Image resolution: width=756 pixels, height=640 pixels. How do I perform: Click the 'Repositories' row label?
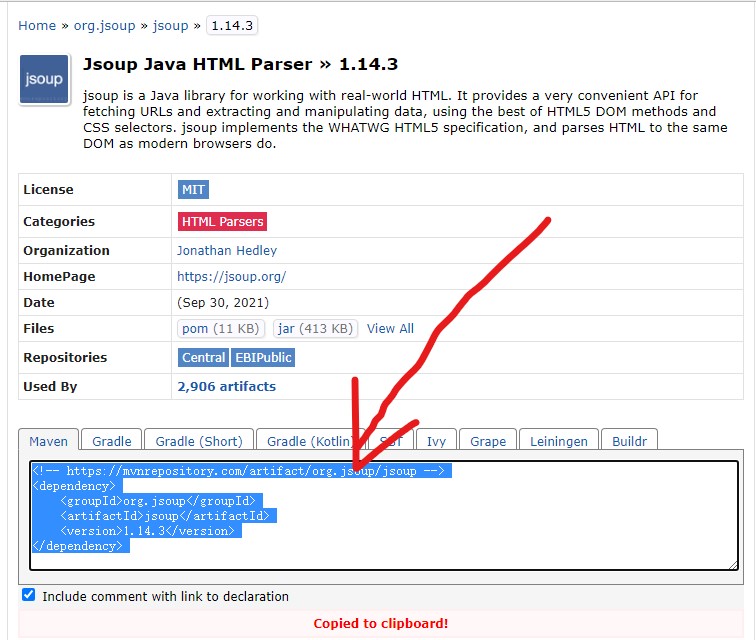[65, 357]
